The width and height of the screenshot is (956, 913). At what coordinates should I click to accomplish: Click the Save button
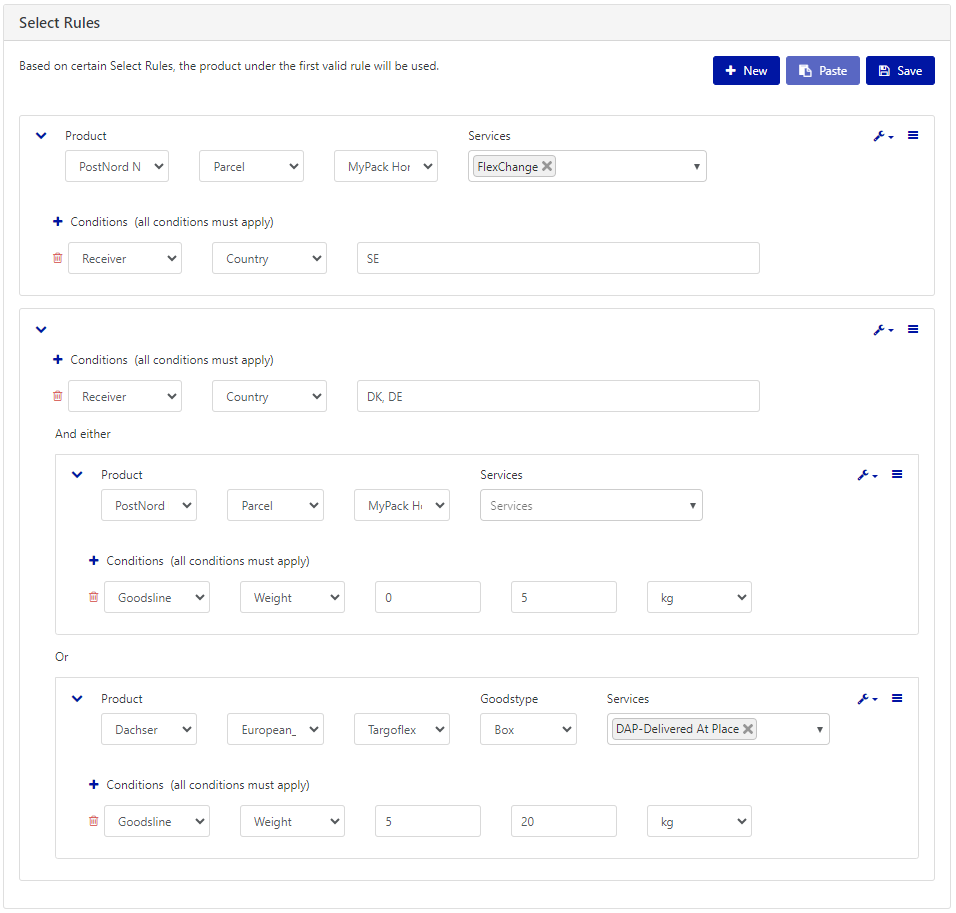[900, 71]
